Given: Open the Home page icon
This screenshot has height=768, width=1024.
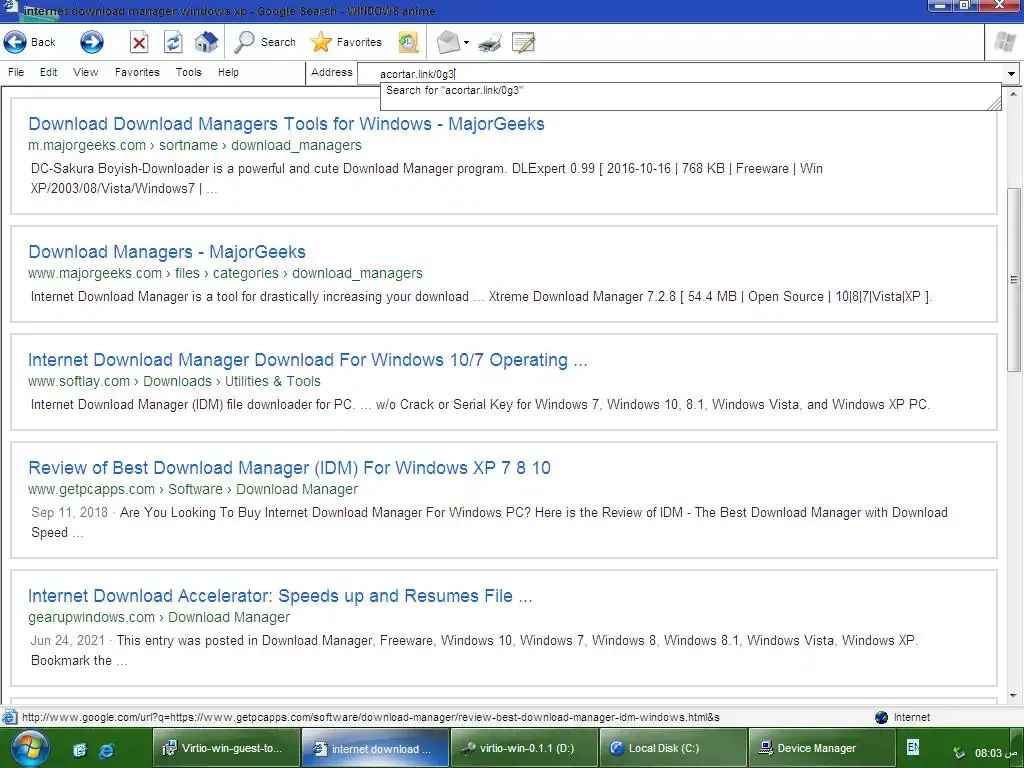Looking at the screenshot, I should pyautogui.click(x=206, y=42).
